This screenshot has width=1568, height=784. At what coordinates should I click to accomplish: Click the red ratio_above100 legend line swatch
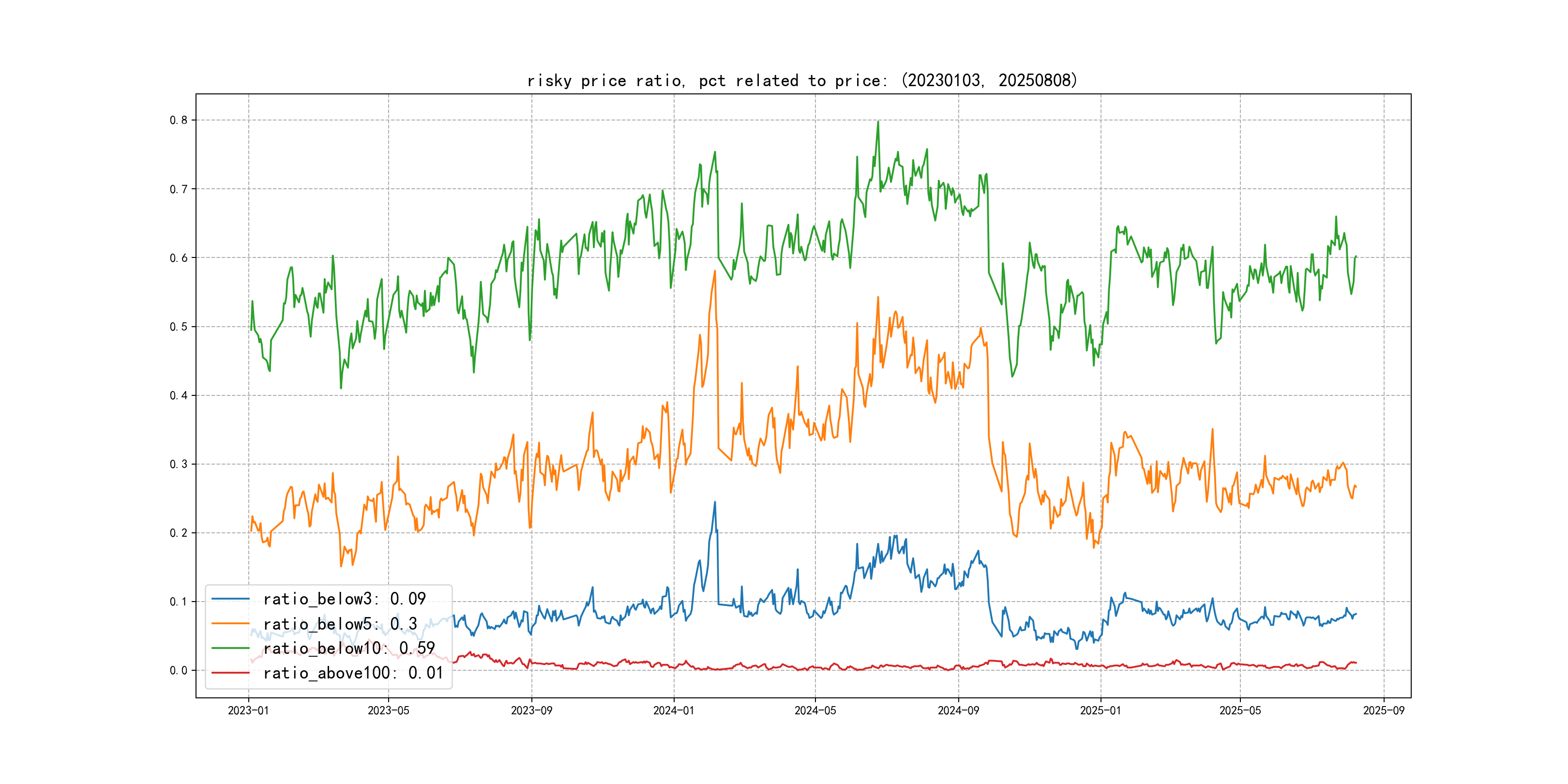pos(230,673)
